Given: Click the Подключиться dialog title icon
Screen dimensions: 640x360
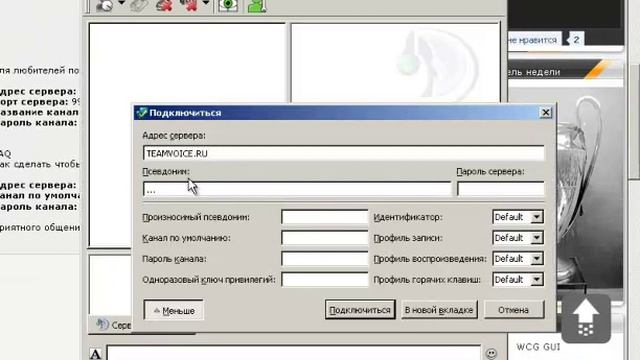Looking at the screenshot, I should [142, 113].
